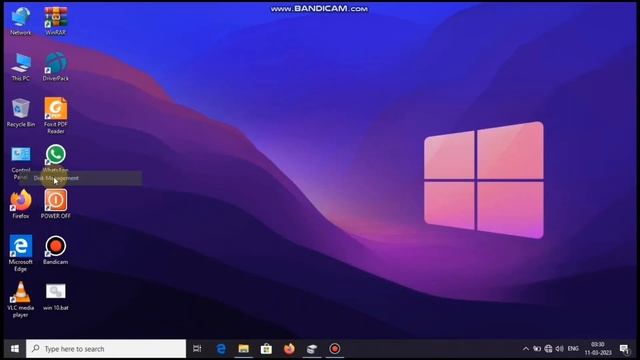Open Task View on the taskbar
Viewport: 640px width, 360px height.
pos(197,349)
